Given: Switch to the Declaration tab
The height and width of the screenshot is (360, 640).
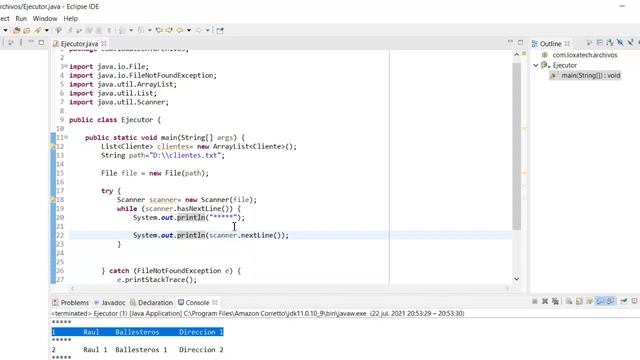Looking at the screenshot, I should (151, 302).
